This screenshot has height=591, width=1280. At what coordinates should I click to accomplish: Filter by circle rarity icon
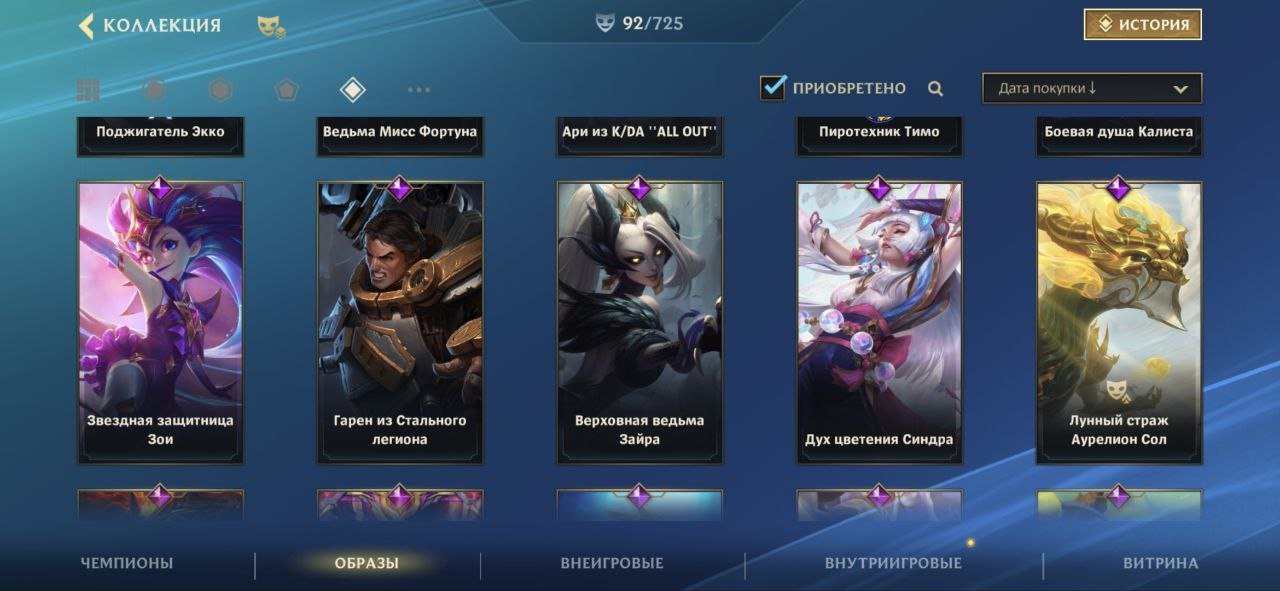[154, 90]
